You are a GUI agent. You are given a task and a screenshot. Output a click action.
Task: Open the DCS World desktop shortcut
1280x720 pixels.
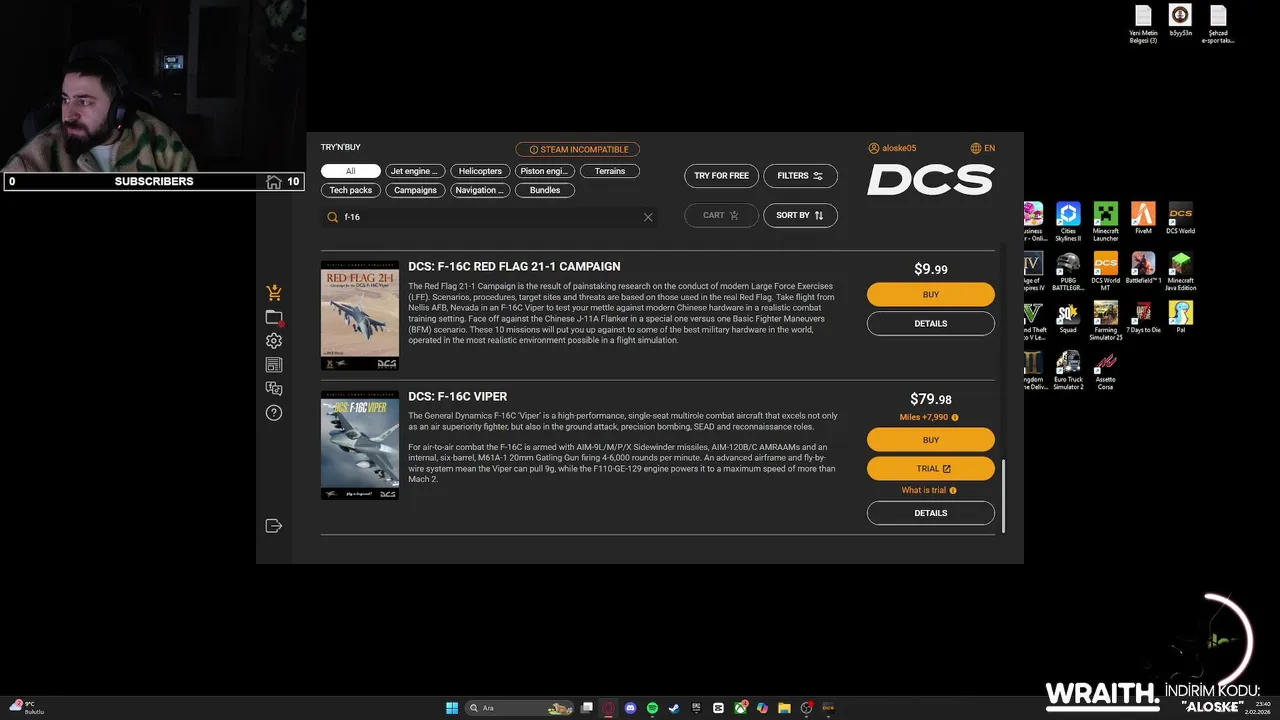coord(1181,218)
